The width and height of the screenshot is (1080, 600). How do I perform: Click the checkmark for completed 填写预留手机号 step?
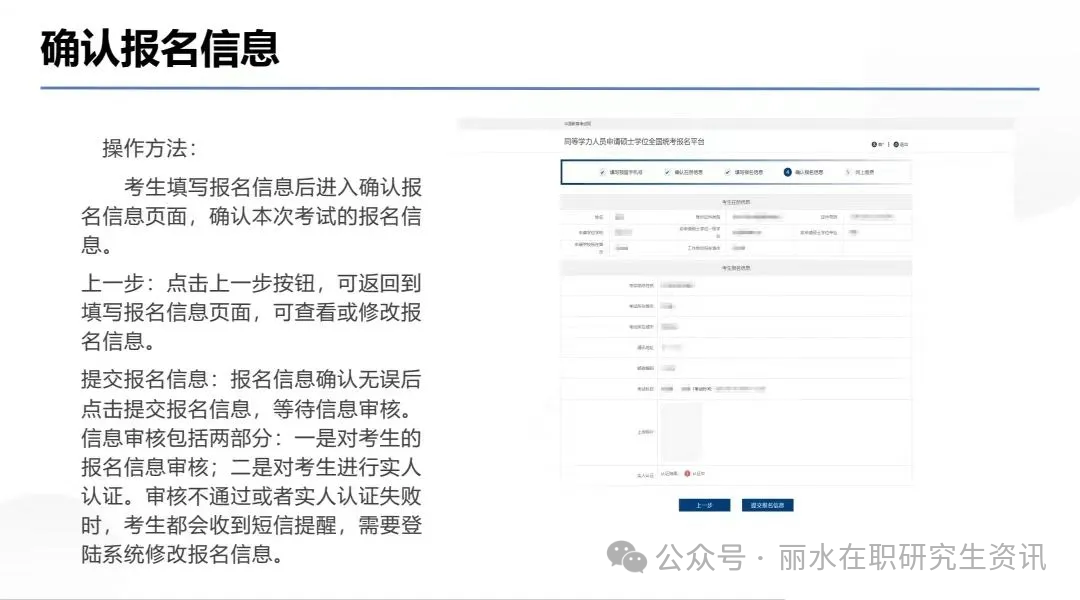(x=602, y=172)
